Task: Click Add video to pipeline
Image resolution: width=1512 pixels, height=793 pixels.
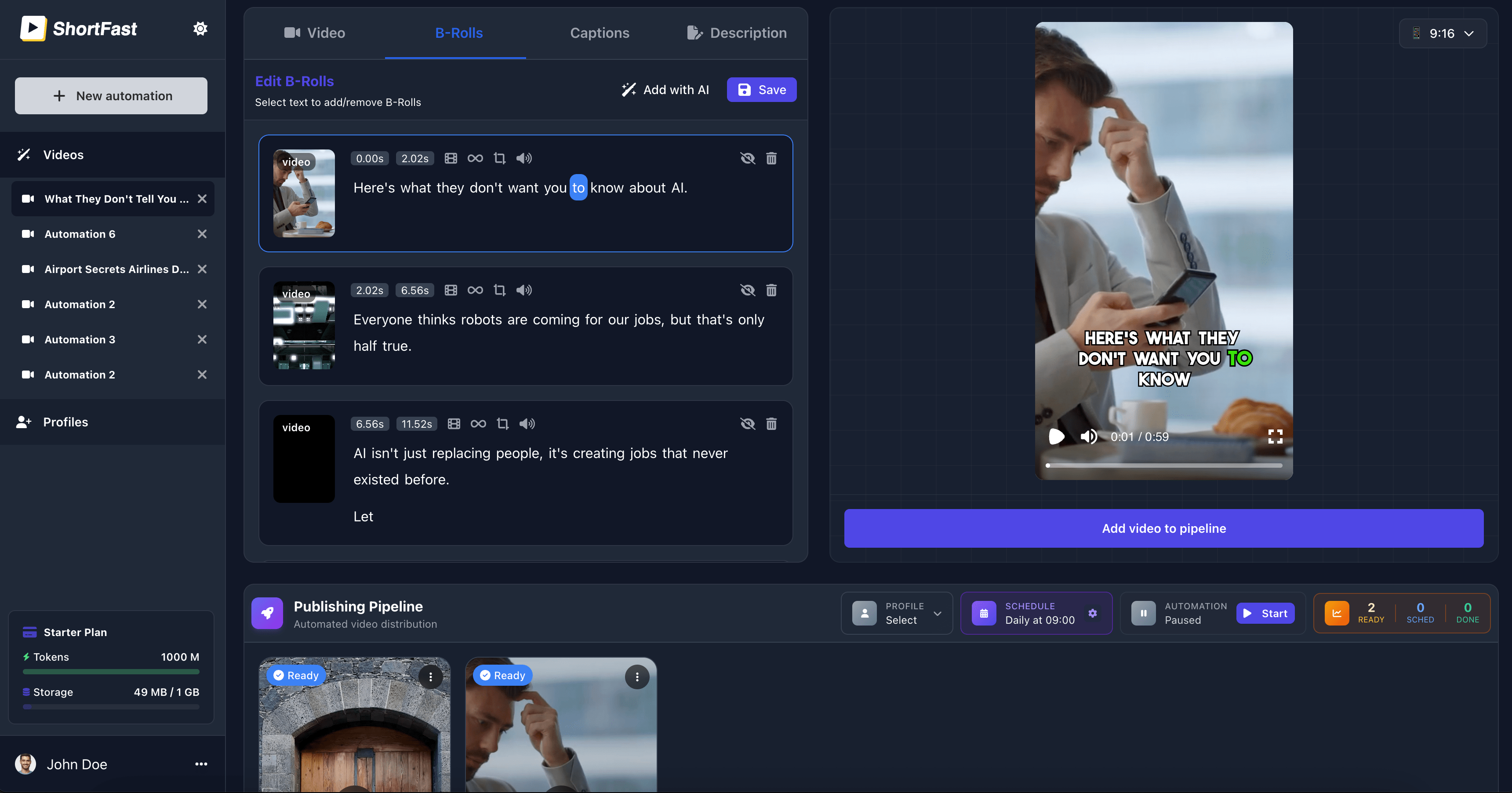Action: tap(1164, 527)
